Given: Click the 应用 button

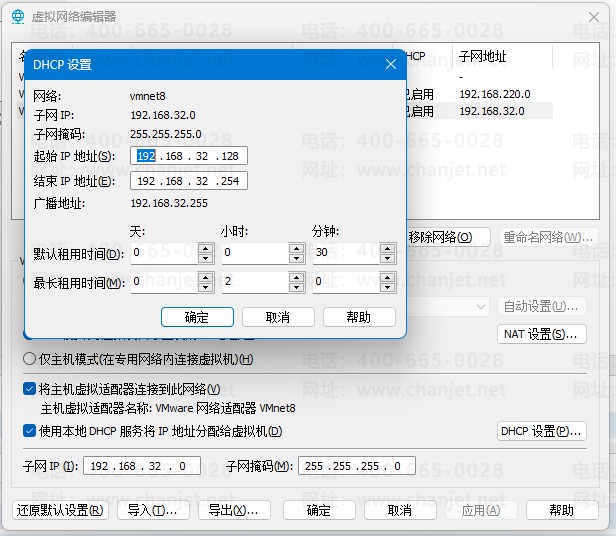Looking at the screenshot, I should pos(481,510).
